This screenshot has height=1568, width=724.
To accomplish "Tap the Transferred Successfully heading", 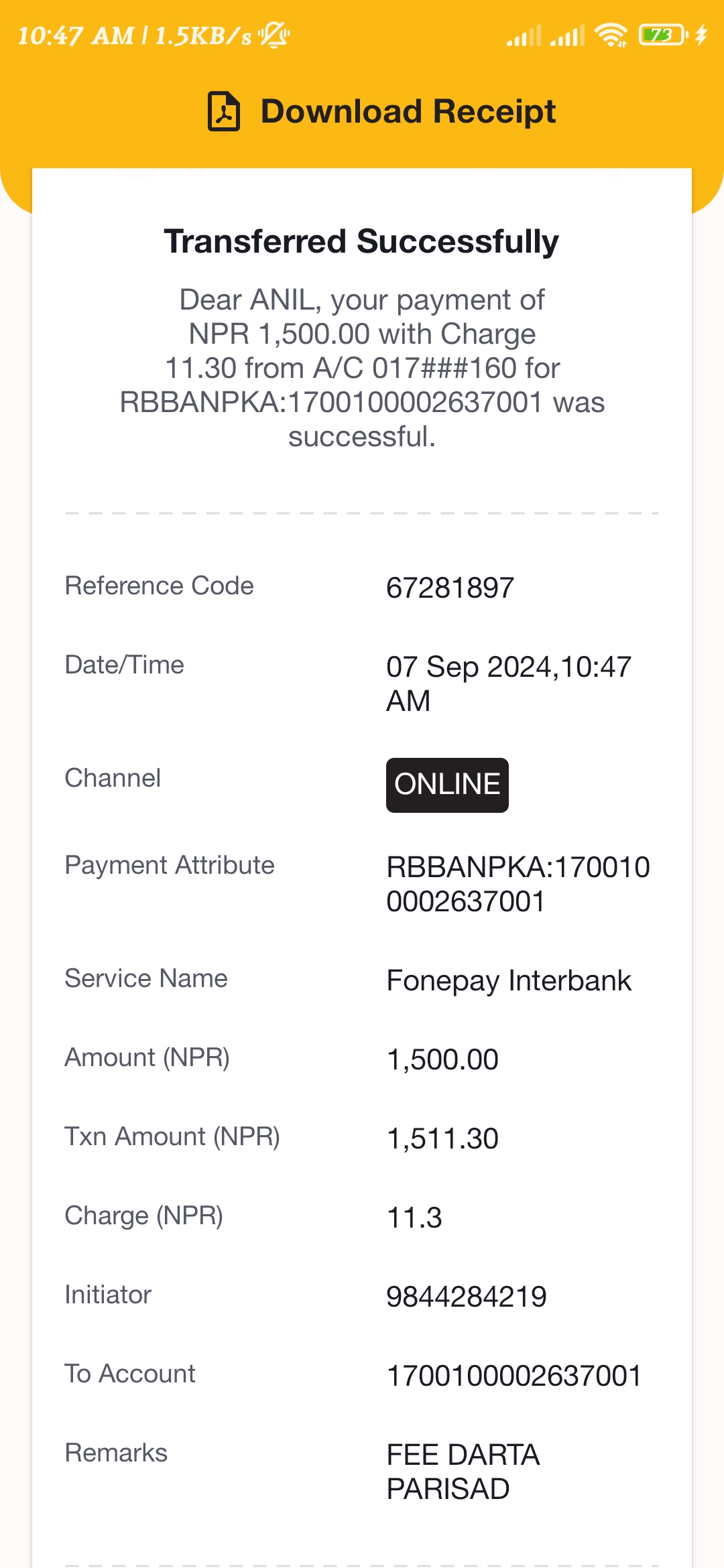I will point(361,241).
